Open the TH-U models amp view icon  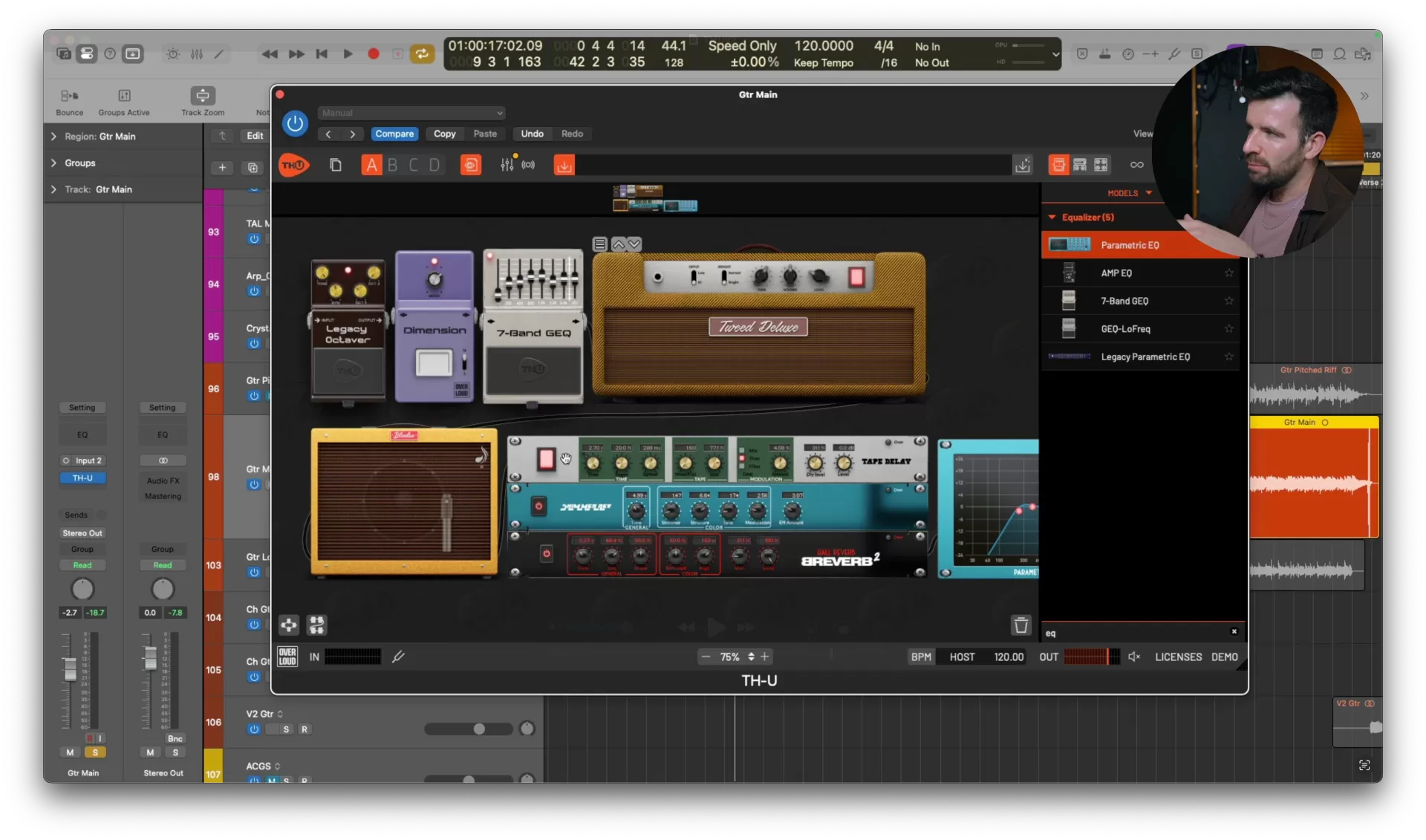[1058, 164]
